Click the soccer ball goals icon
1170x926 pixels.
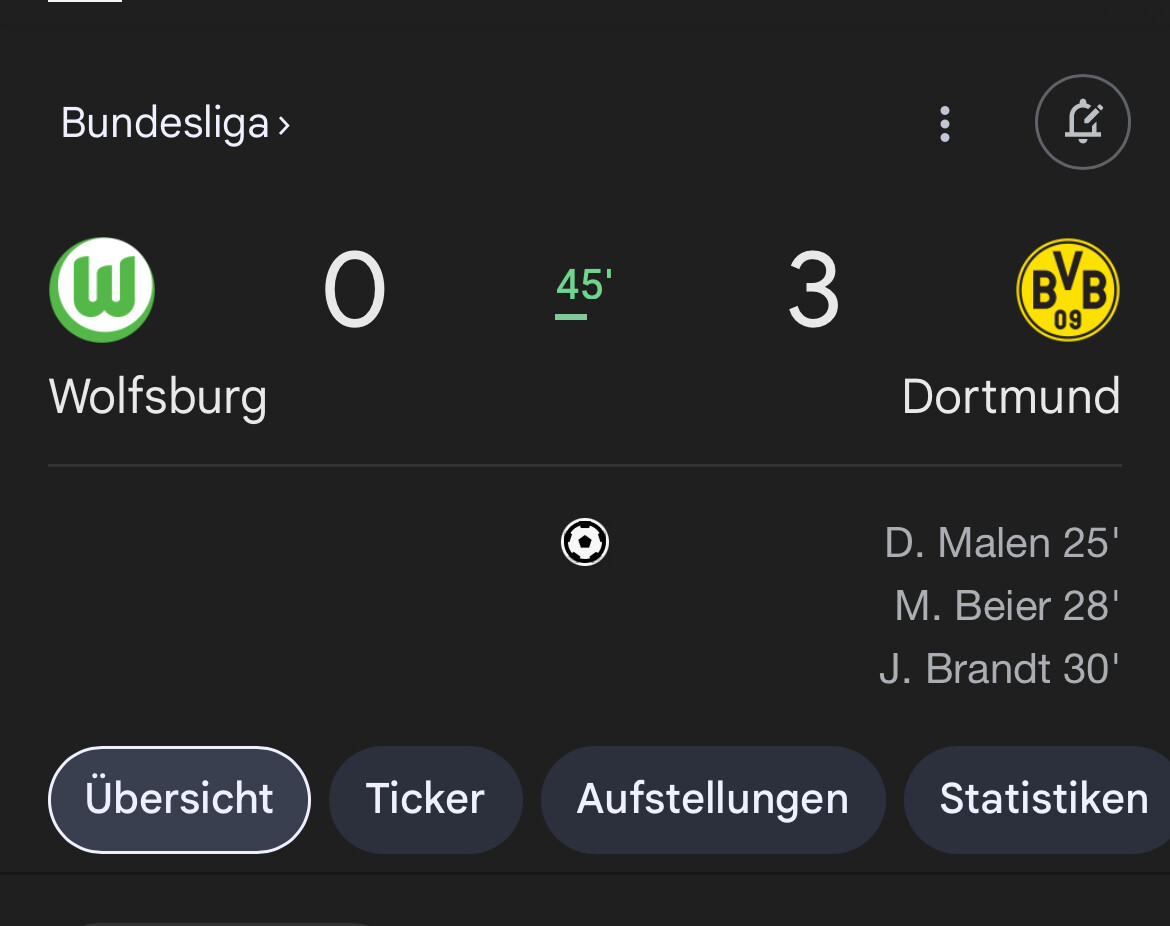[x=585, y=542]
